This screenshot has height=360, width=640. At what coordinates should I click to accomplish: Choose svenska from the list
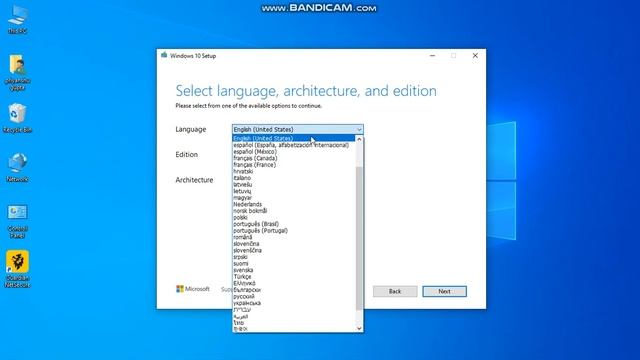point(294,270)
